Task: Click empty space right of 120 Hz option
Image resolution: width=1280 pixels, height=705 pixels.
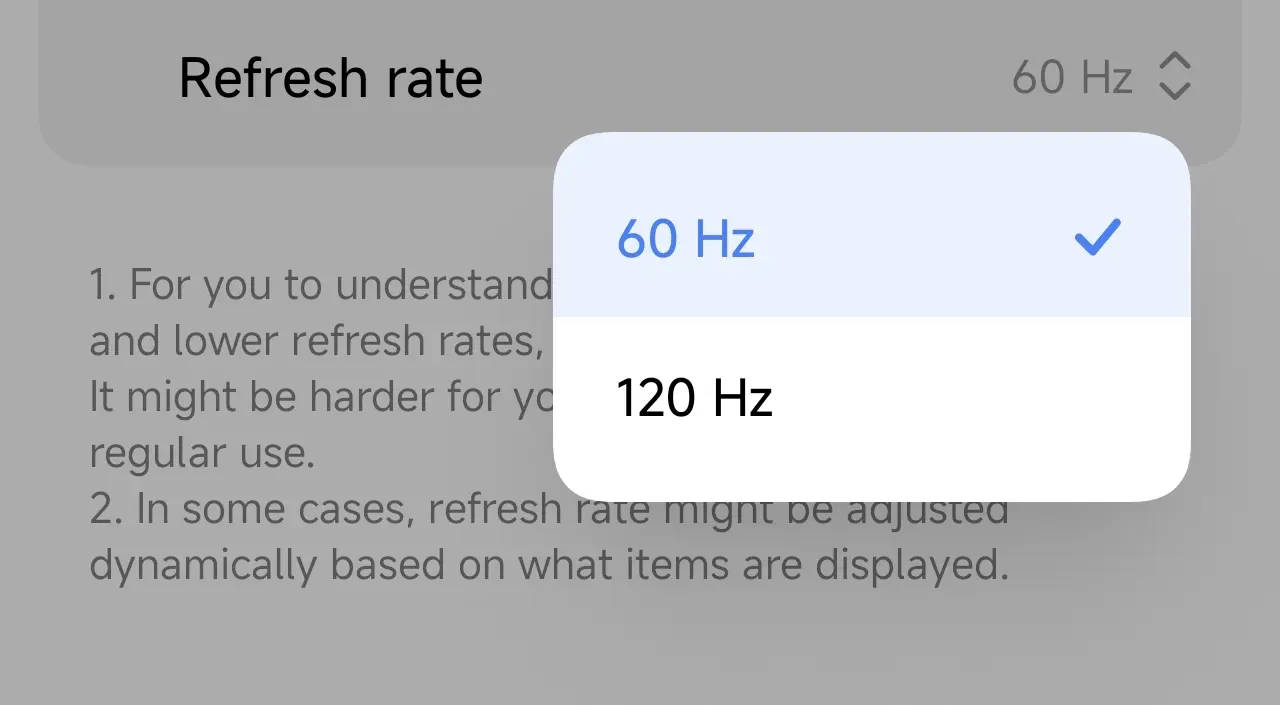Action: 980,398
